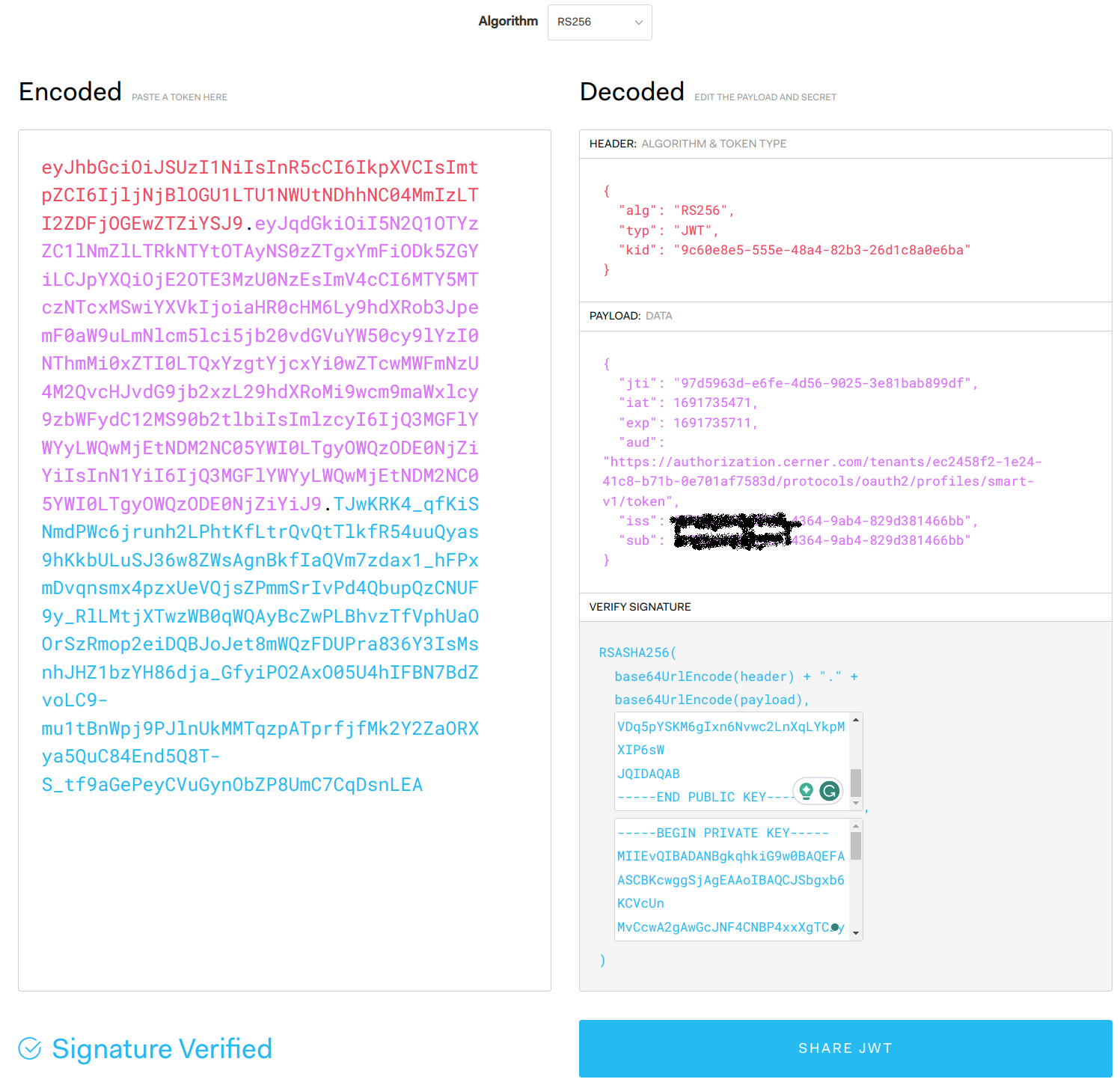
Task: Click the private key box scroll-down arrow
Action: [x=856, y=934]
